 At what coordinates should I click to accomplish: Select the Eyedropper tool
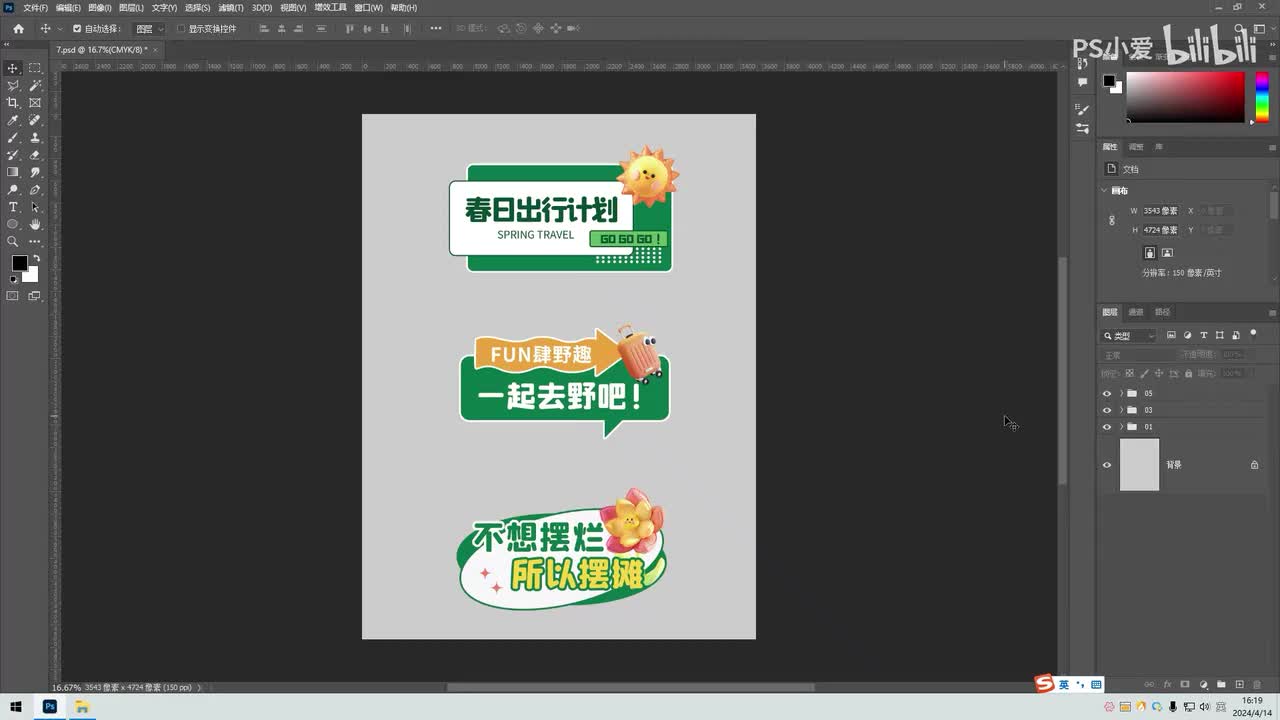(13, 120)
